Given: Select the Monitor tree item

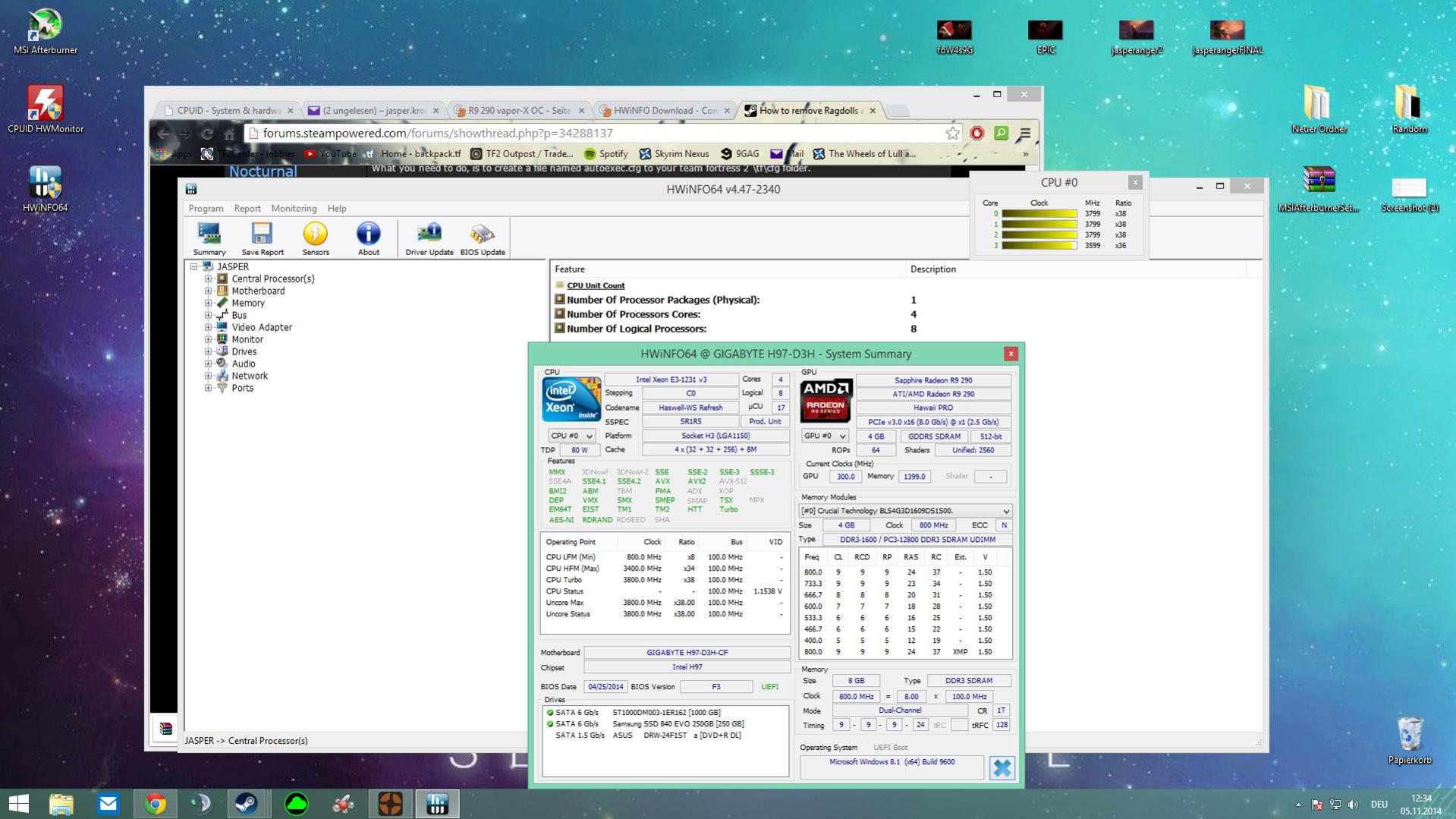Looking at the screenshot, I should point(247,340).
